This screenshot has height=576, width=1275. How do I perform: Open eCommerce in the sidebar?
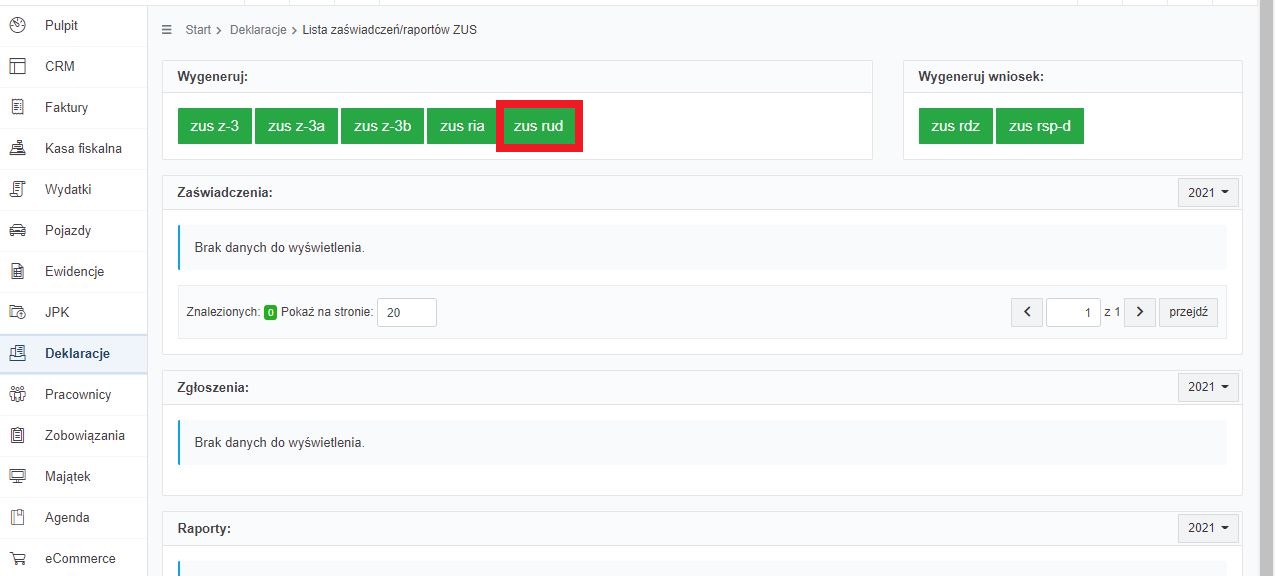73,558
